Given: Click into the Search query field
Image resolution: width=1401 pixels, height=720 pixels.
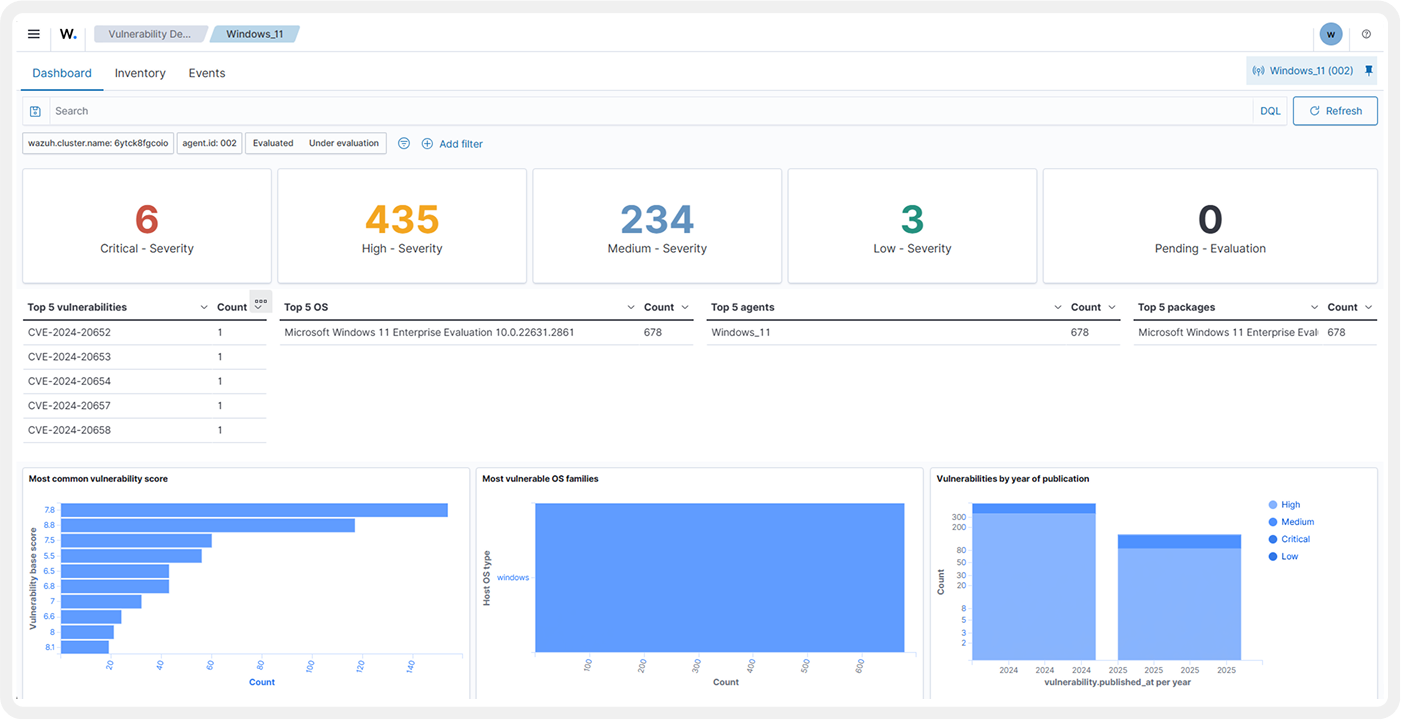Looking at the screenshot, I should [651, 111].
